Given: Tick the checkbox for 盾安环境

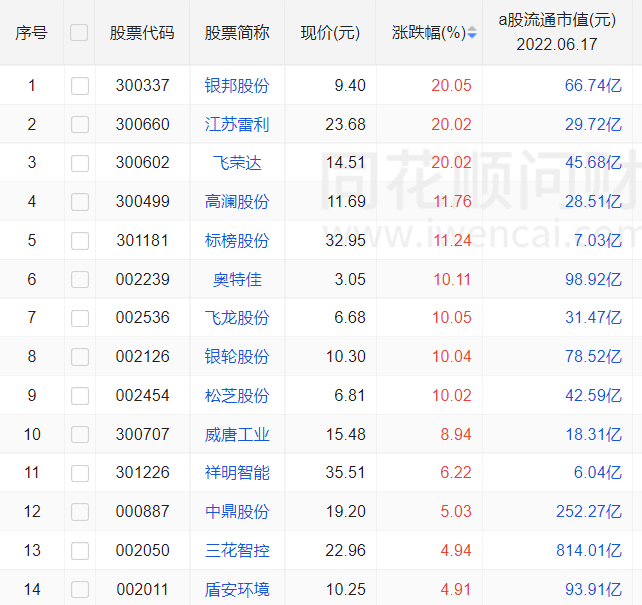Looking at the screenshot, I should click(80, 589).
